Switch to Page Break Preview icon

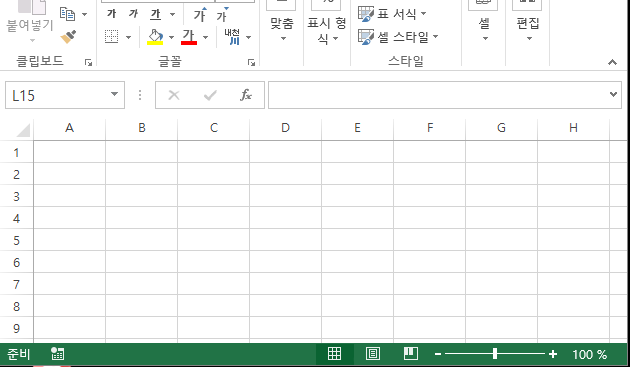(411, 354)
